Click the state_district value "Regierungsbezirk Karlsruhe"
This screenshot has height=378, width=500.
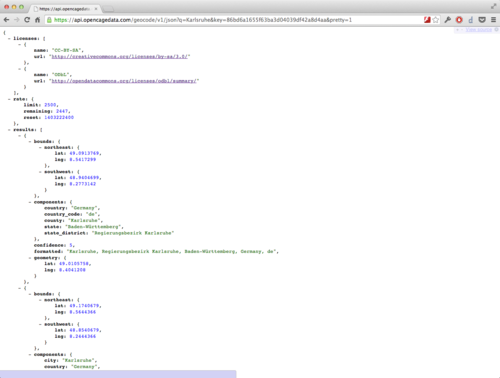point(133,233)
